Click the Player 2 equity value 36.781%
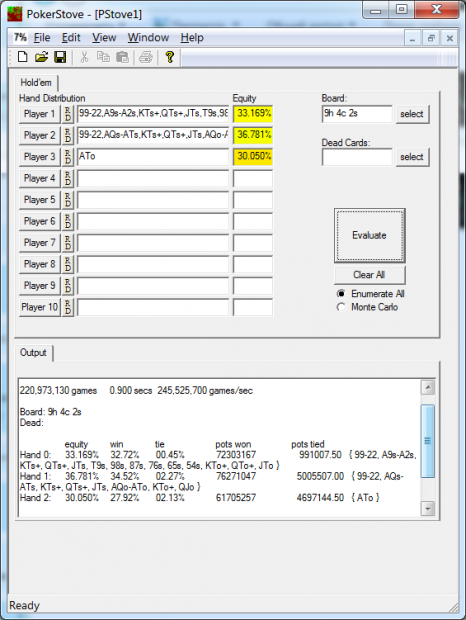 [253, 135]
